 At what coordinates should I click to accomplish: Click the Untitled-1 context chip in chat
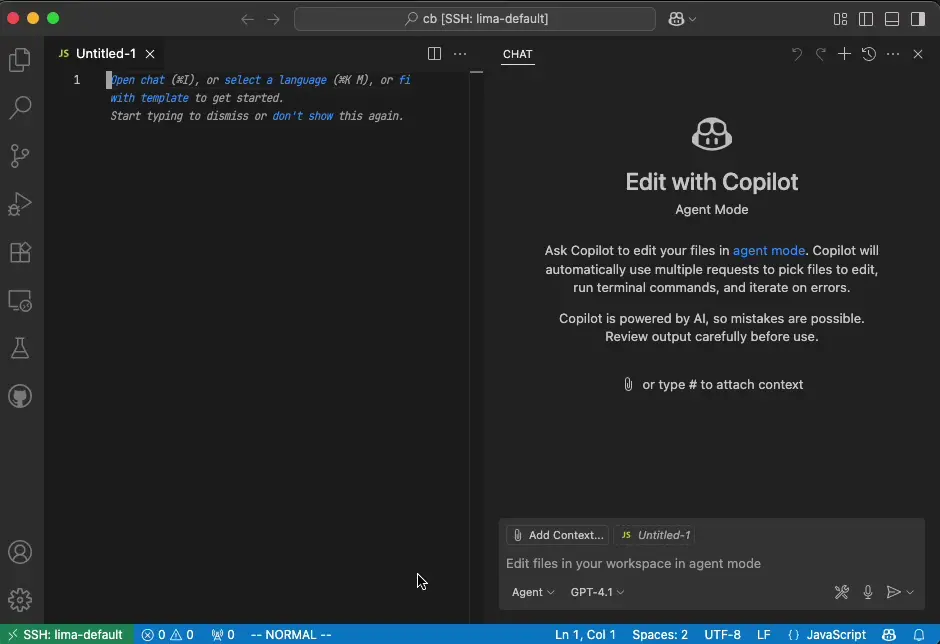655,535
